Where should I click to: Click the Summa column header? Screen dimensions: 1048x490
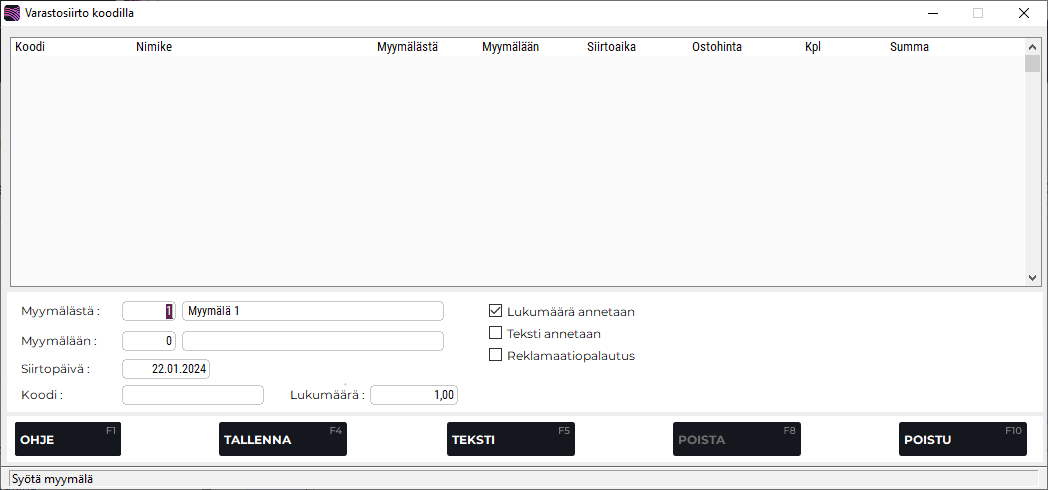[x=909, y=47]
